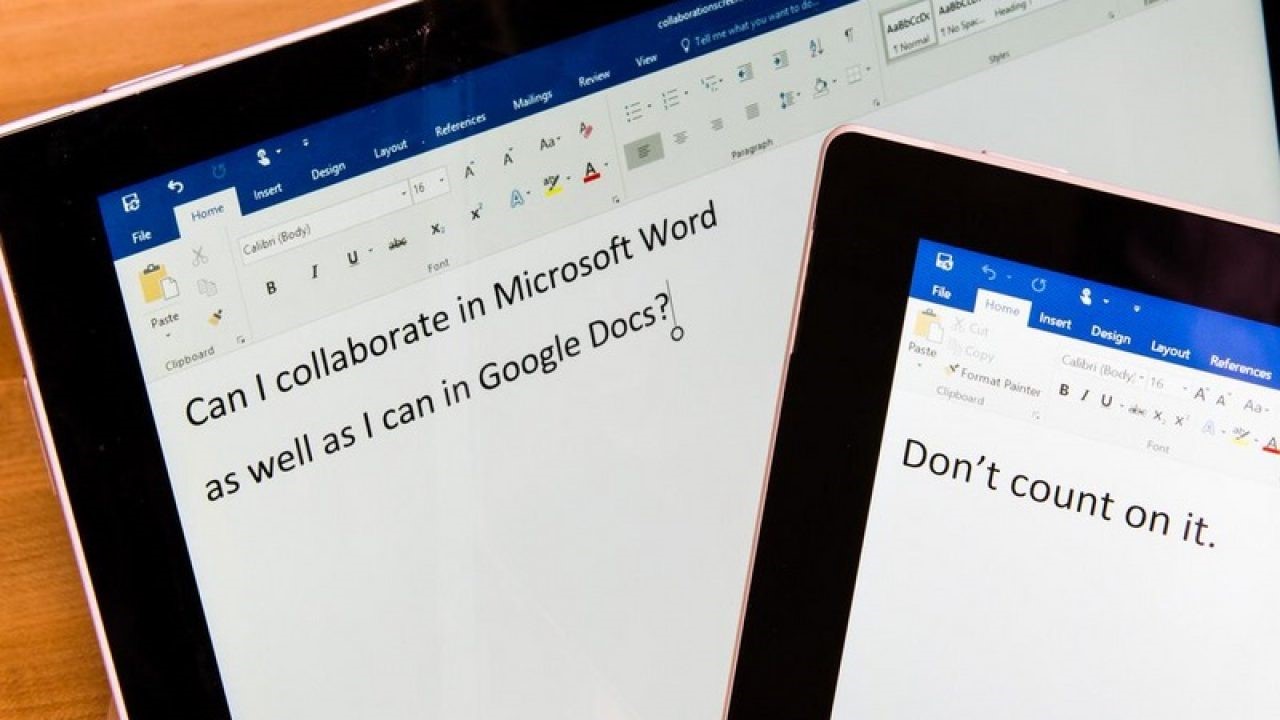Click the bullet list icon in Paragraph group
1280x720 pixels.
(x=634, y=109)
